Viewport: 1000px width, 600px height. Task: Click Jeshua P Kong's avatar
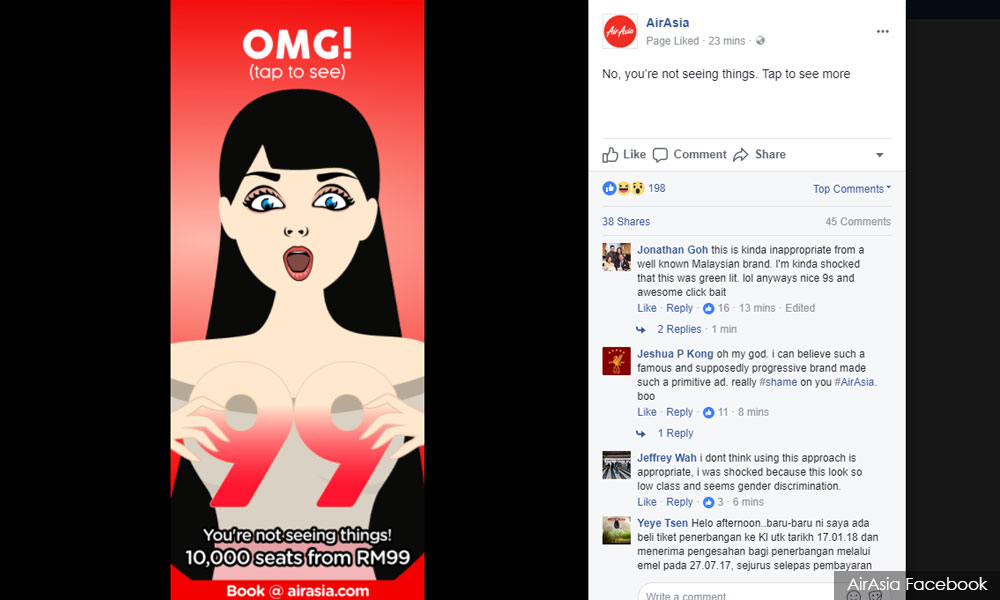pyautogui.click(x=616, y=361)
